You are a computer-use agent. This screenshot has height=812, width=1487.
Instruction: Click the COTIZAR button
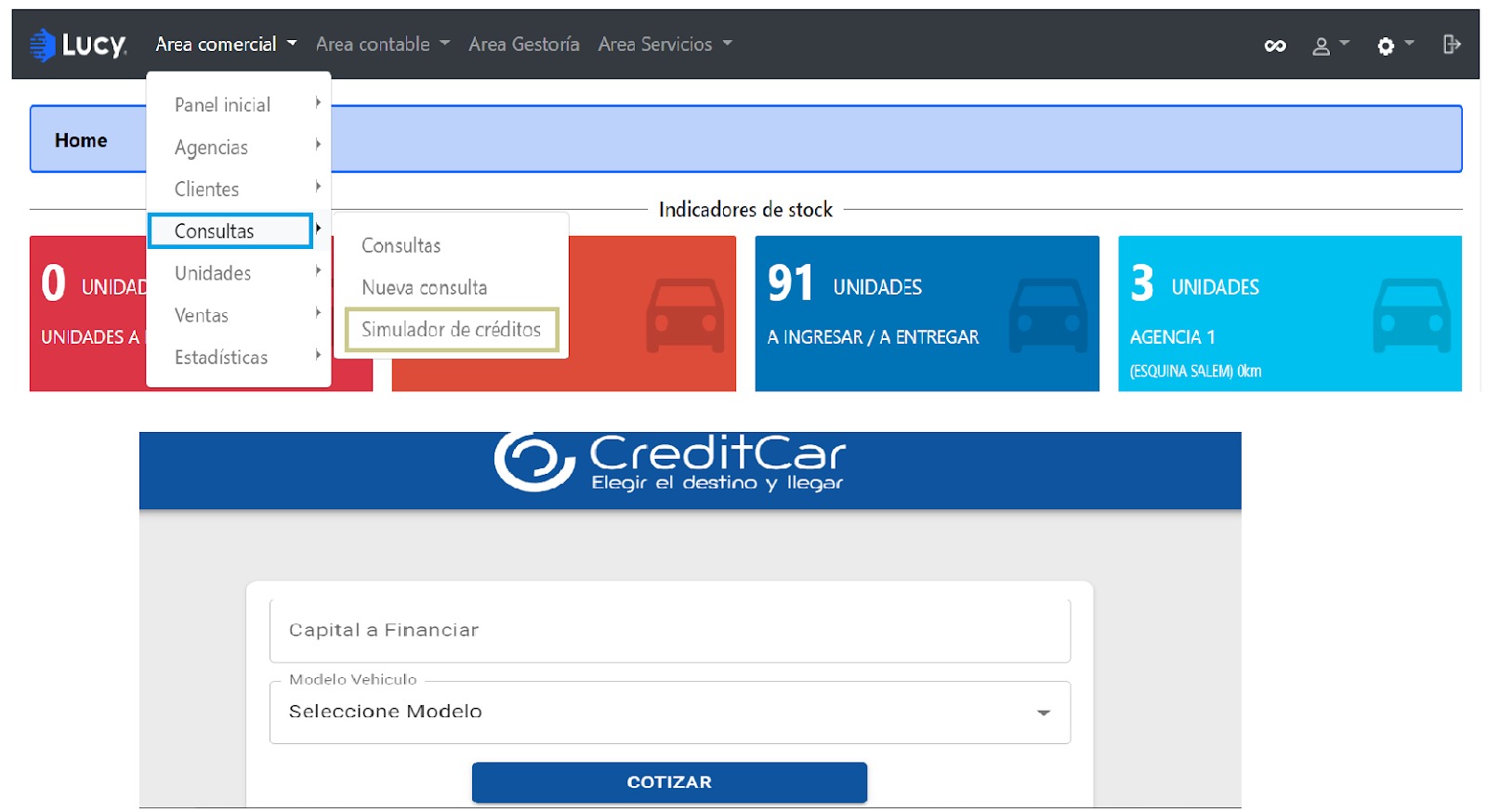[669, 782]
